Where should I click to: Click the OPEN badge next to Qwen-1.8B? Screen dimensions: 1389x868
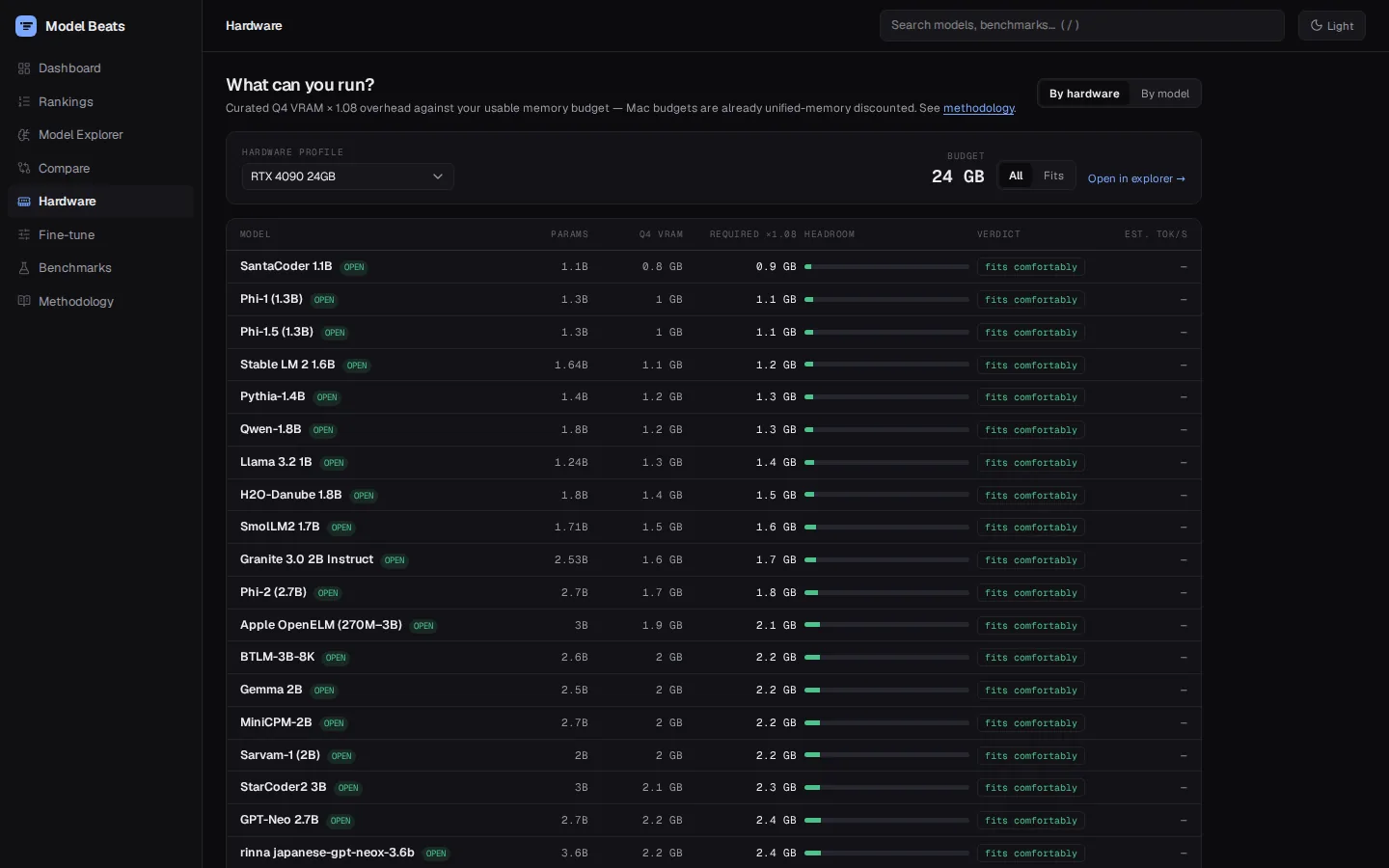[x=323, y=430]
